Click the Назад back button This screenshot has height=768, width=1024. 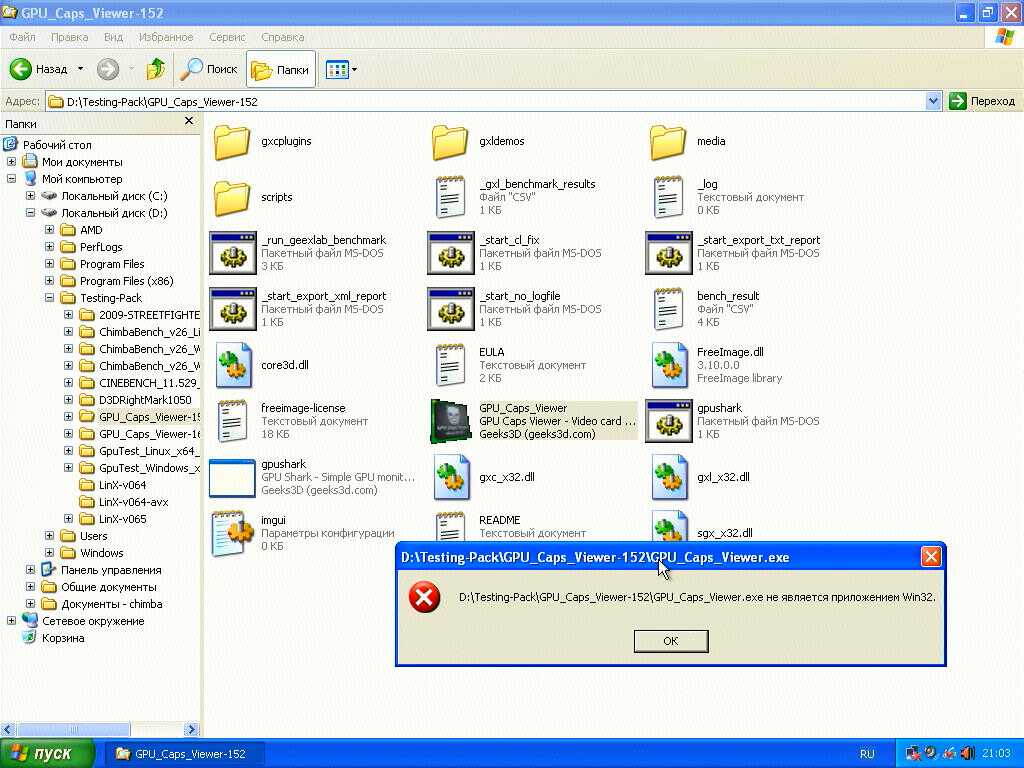(39, 69)
